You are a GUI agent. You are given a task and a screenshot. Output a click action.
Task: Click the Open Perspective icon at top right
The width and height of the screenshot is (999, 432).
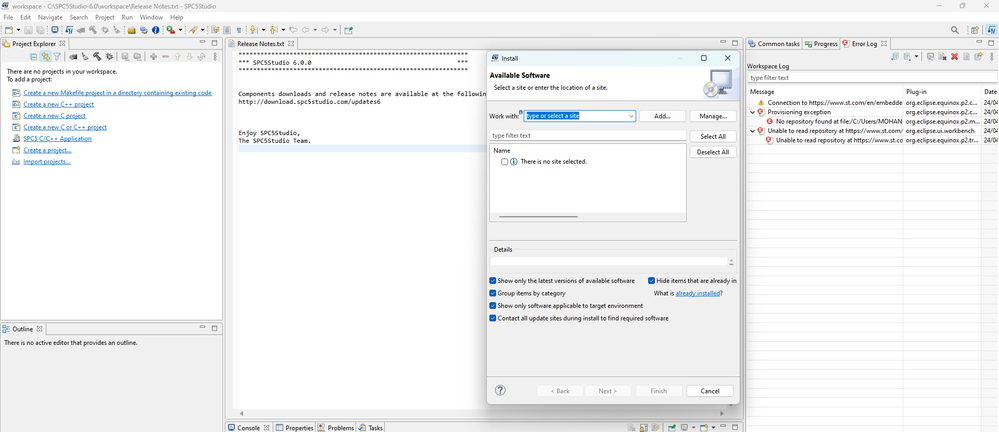[x=974, y=30]
